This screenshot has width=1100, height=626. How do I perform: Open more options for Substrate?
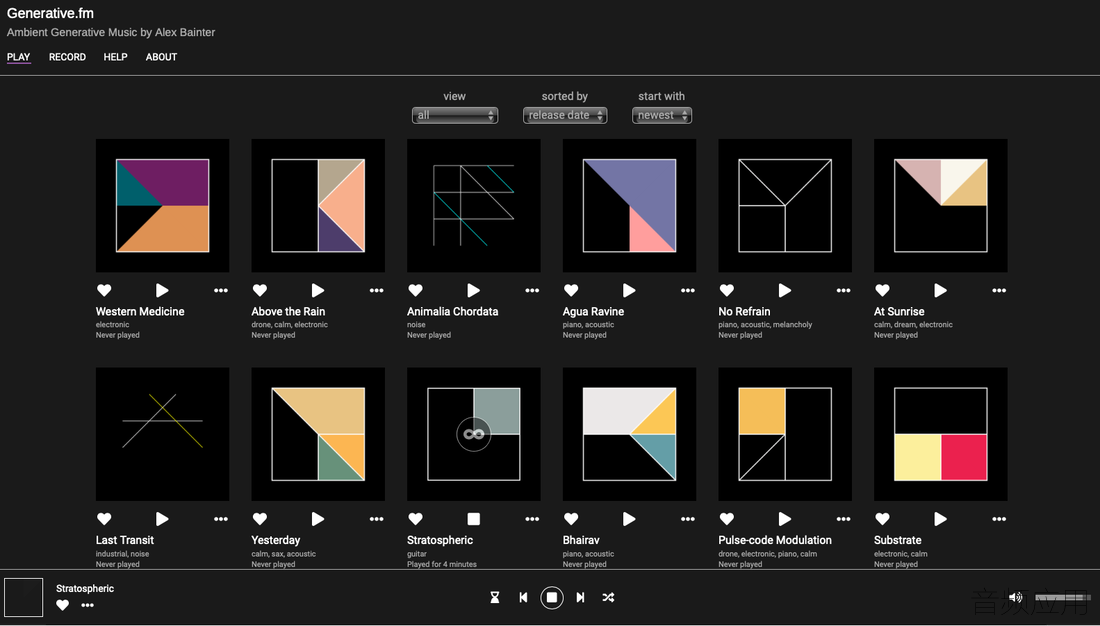[1000, 519]
